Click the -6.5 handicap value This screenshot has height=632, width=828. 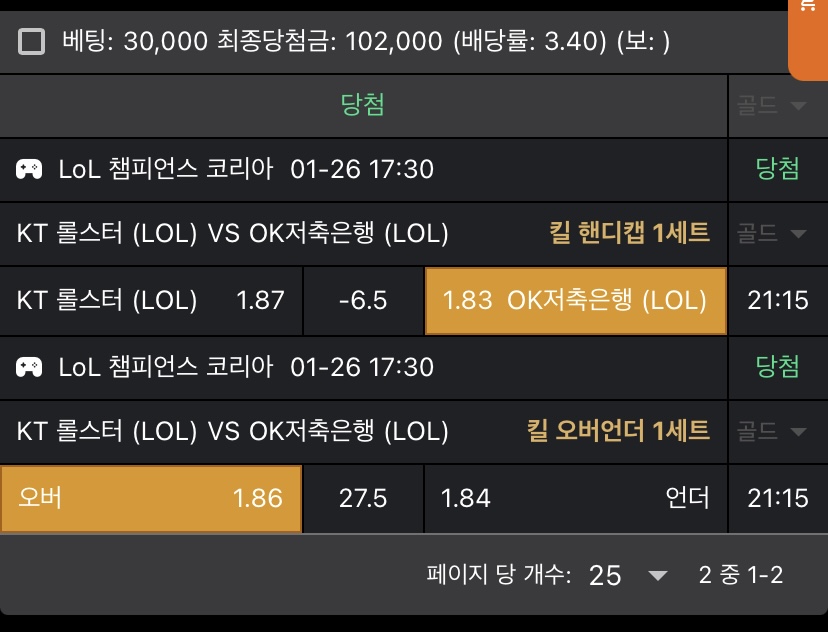(x=363, y=300)
